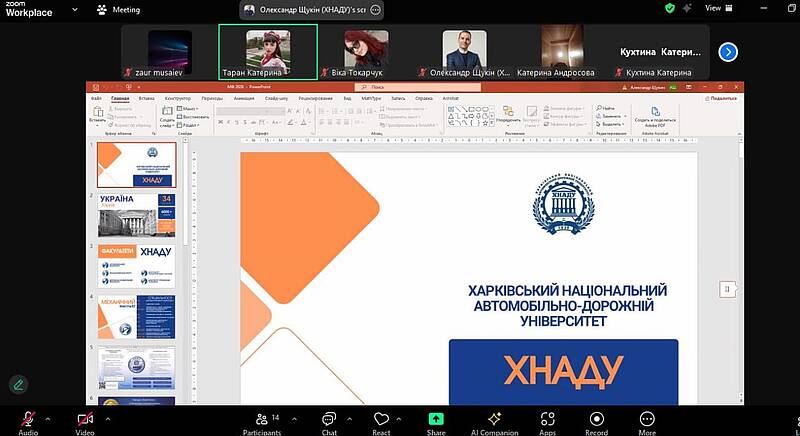Switch to the Meeting tab
Viewport: 800px width, 436px height.
point(119,9)
